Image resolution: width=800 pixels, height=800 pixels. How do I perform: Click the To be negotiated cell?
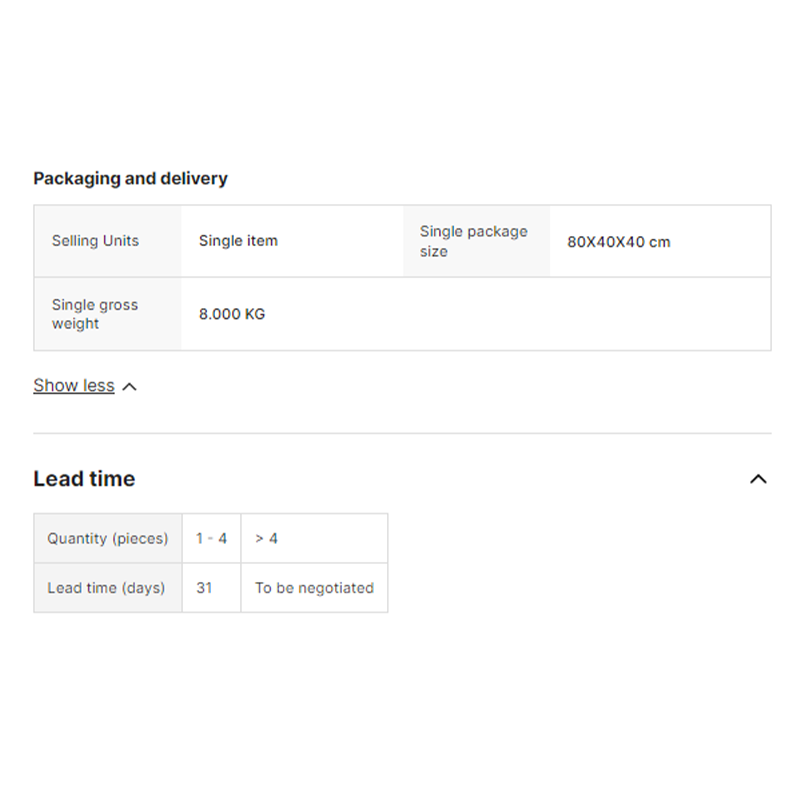click(314, 588)
